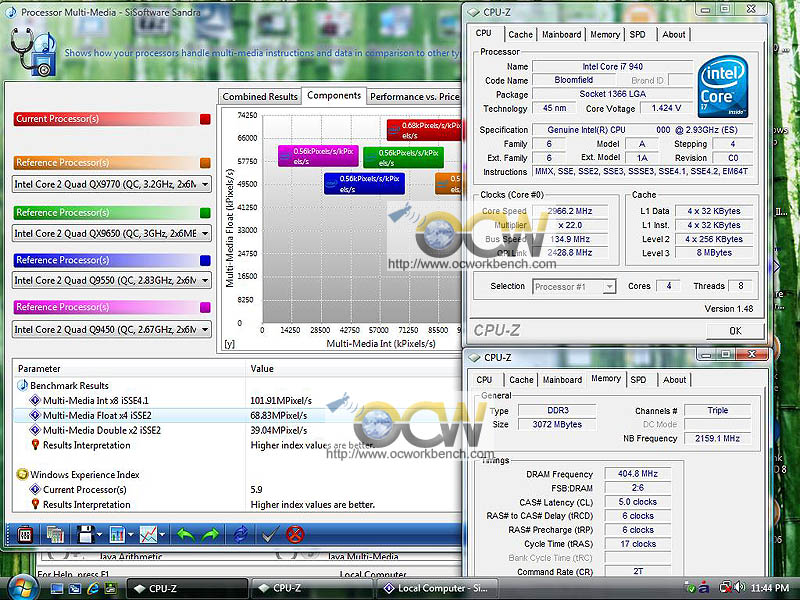Image resolution: width=800 pixels, height=600 pixels.
Task: Click the red 0.68kPixels data point on chart
Action: 423,130
